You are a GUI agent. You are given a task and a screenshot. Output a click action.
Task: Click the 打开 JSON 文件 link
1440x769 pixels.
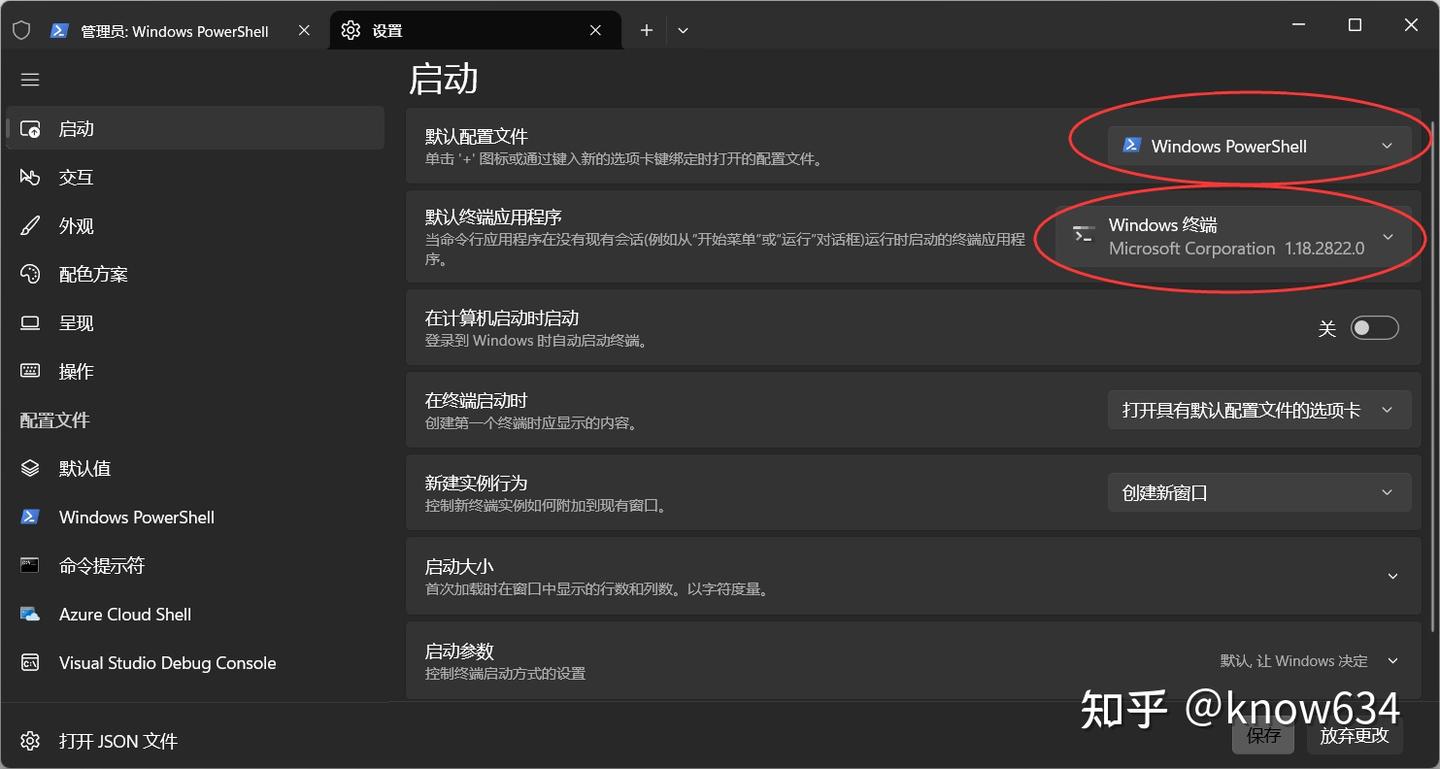118,741
